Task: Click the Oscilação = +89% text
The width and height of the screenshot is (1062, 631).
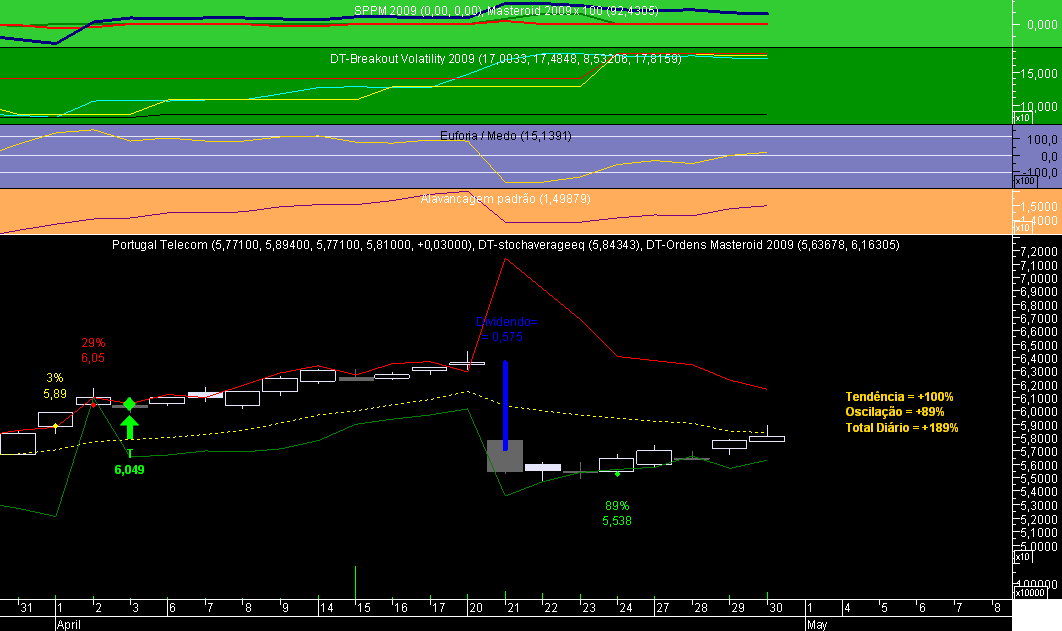Action: (x=895, y=412)
